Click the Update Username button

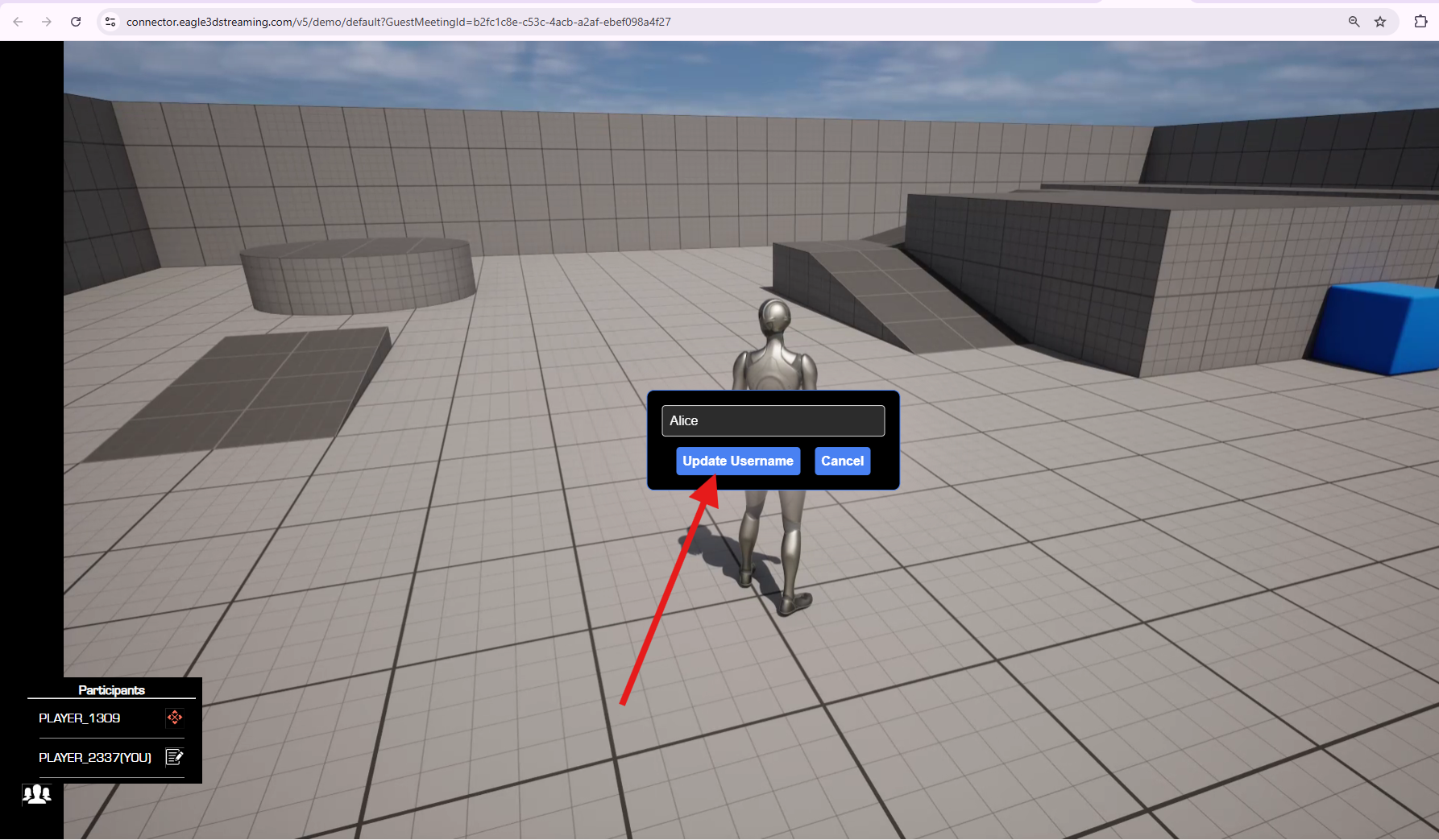click(737, 461)
